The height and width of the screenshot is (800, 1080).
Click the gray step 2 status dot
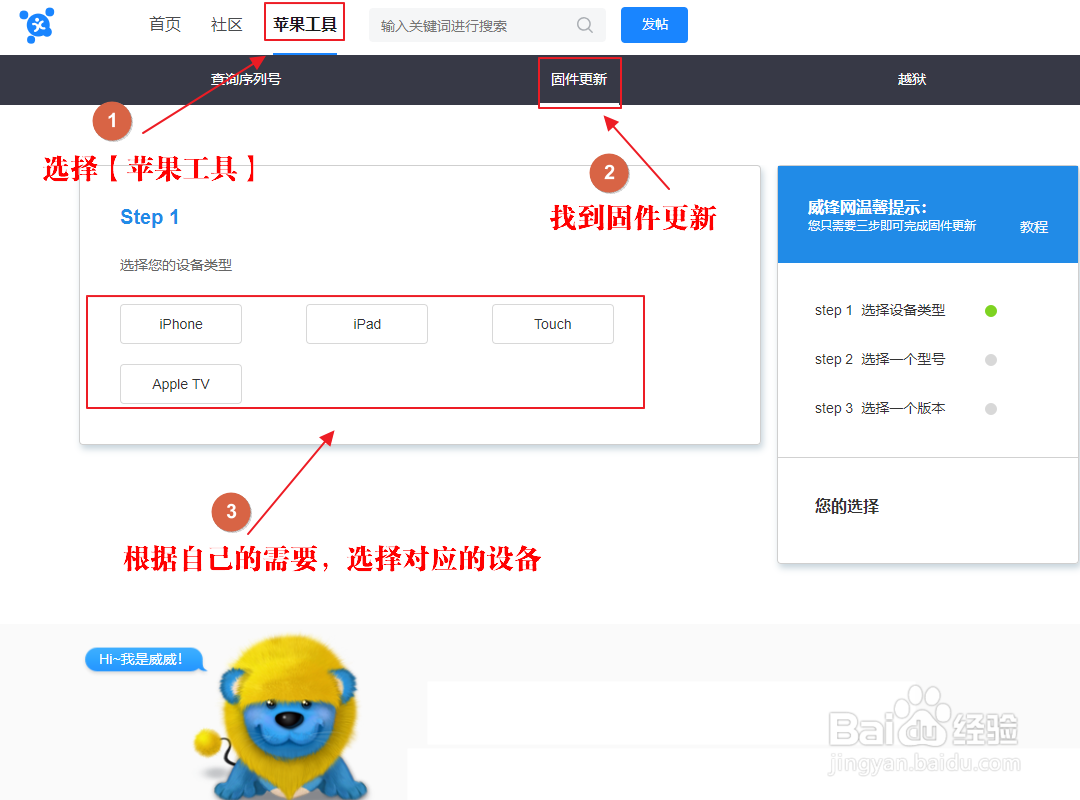point(991,360)
